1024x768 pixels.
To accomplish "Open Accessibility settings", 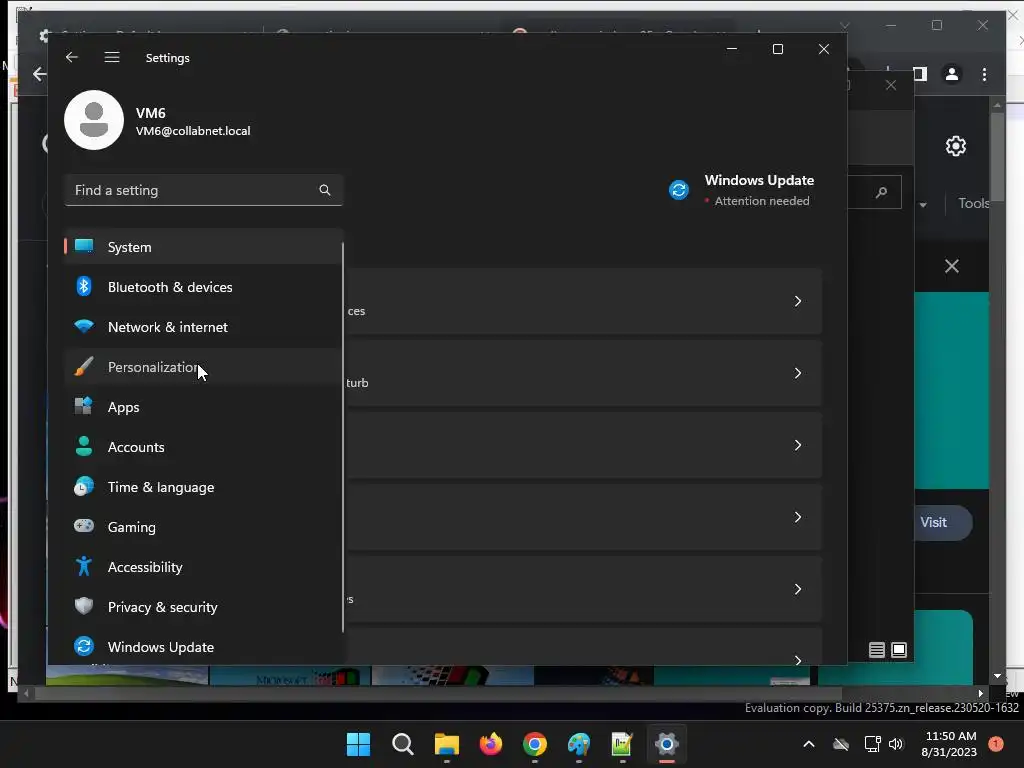I will (202, 567).
